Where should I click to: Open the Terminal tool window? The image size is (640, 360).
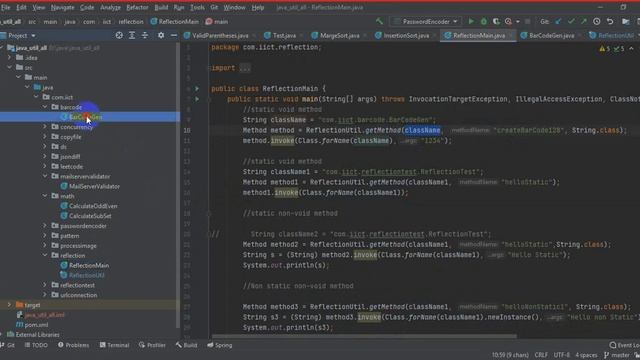[114, 345]
